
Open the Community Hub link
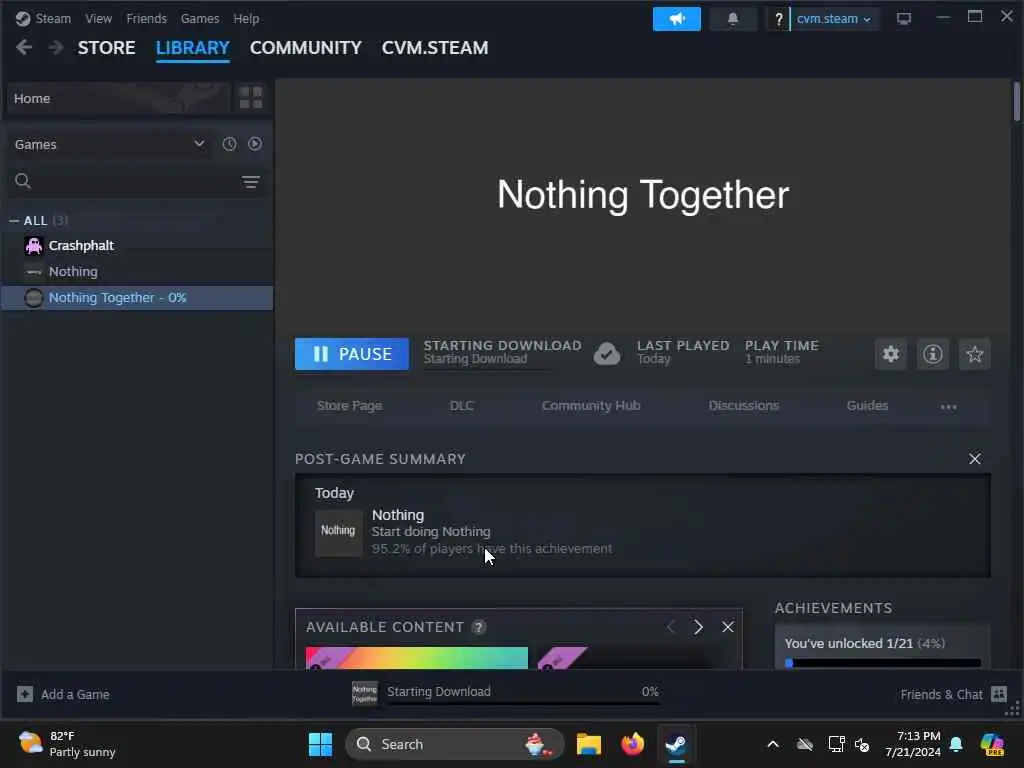[x=591, y=406]
